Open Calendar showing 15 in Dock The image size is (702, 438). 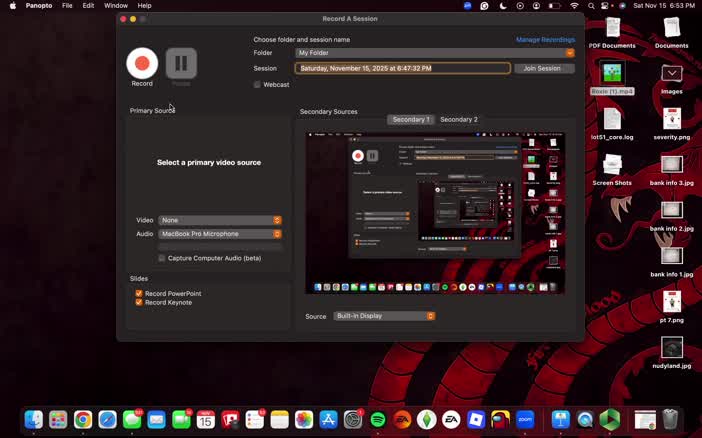point(205,420)
